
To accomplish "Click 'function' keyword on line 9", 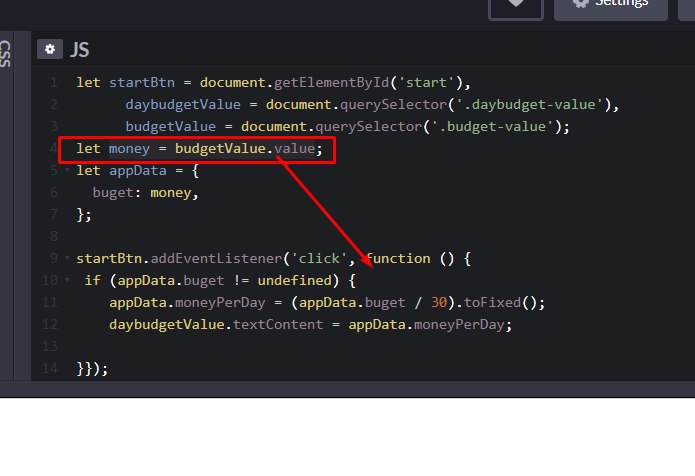I will coord(398,258).
